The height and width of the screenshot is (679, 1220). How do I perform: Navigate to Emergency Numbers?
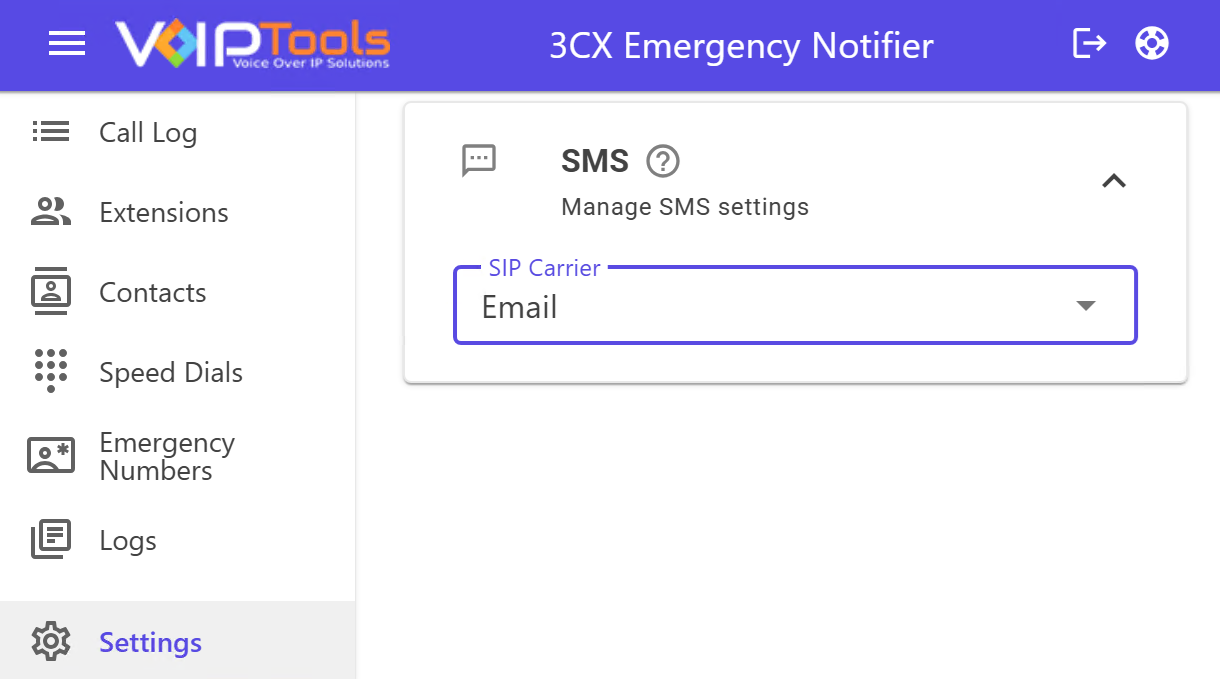[167, 457]
